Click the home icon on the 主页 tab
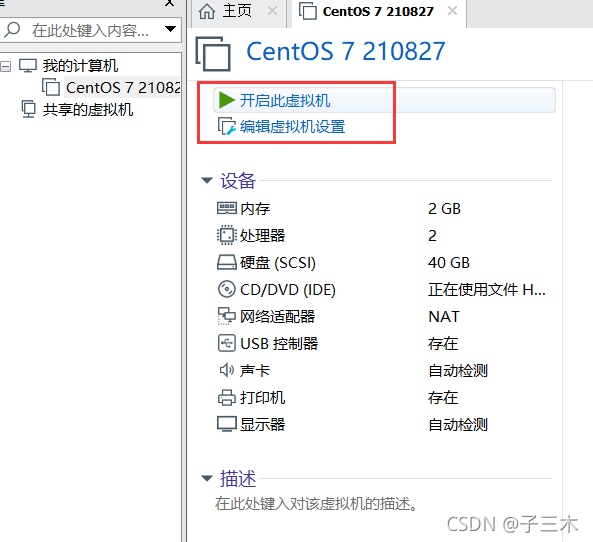Image resolution: width=593 pixels, height=542 pixels. pyautogui.click(x=207, y=11)
